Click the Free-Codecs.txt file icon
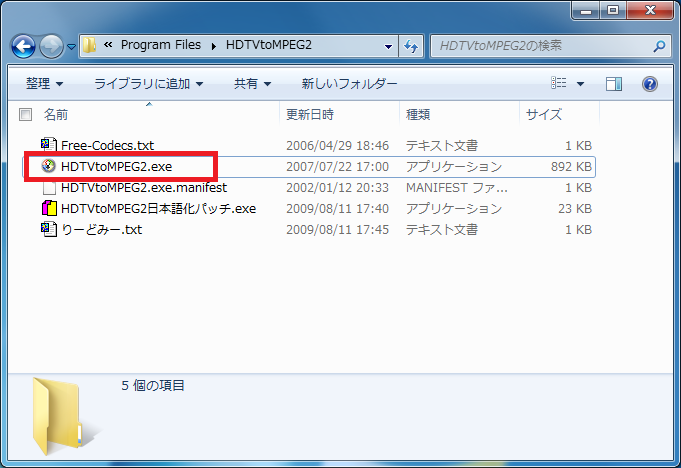The image size is (681, 468). tap(48, 146)
